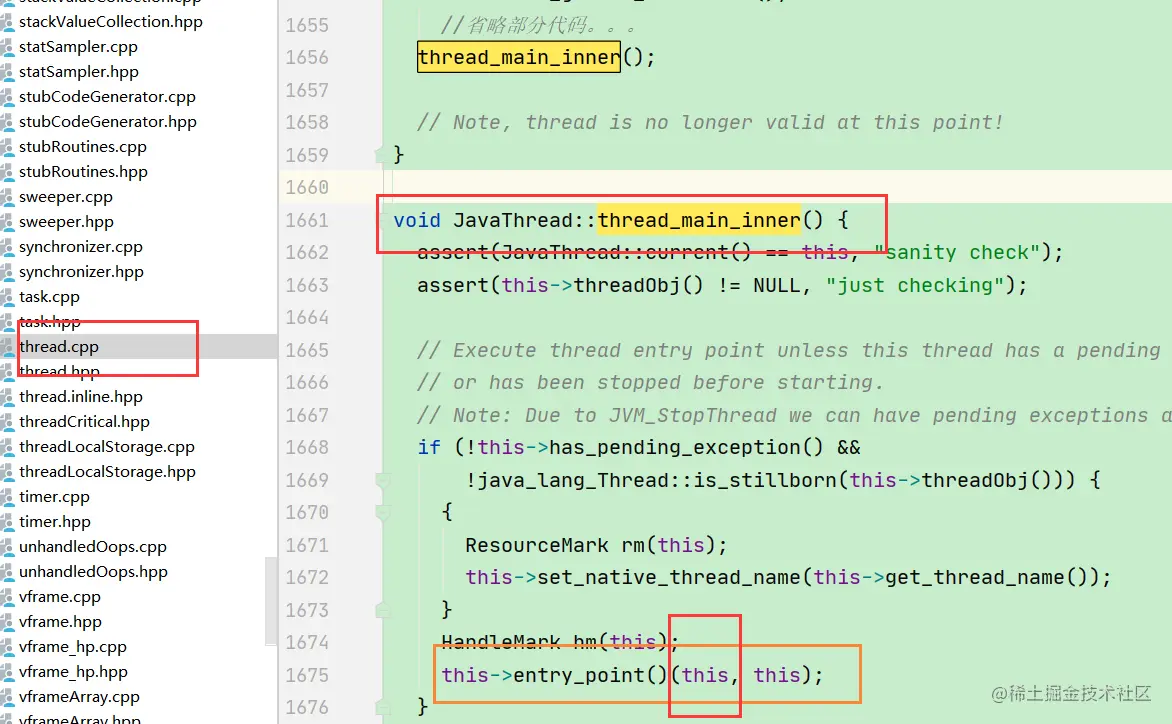Select stubCodeGenerator.hpp file
This screenshot has width=1172, height=724.
pos(108,122)
